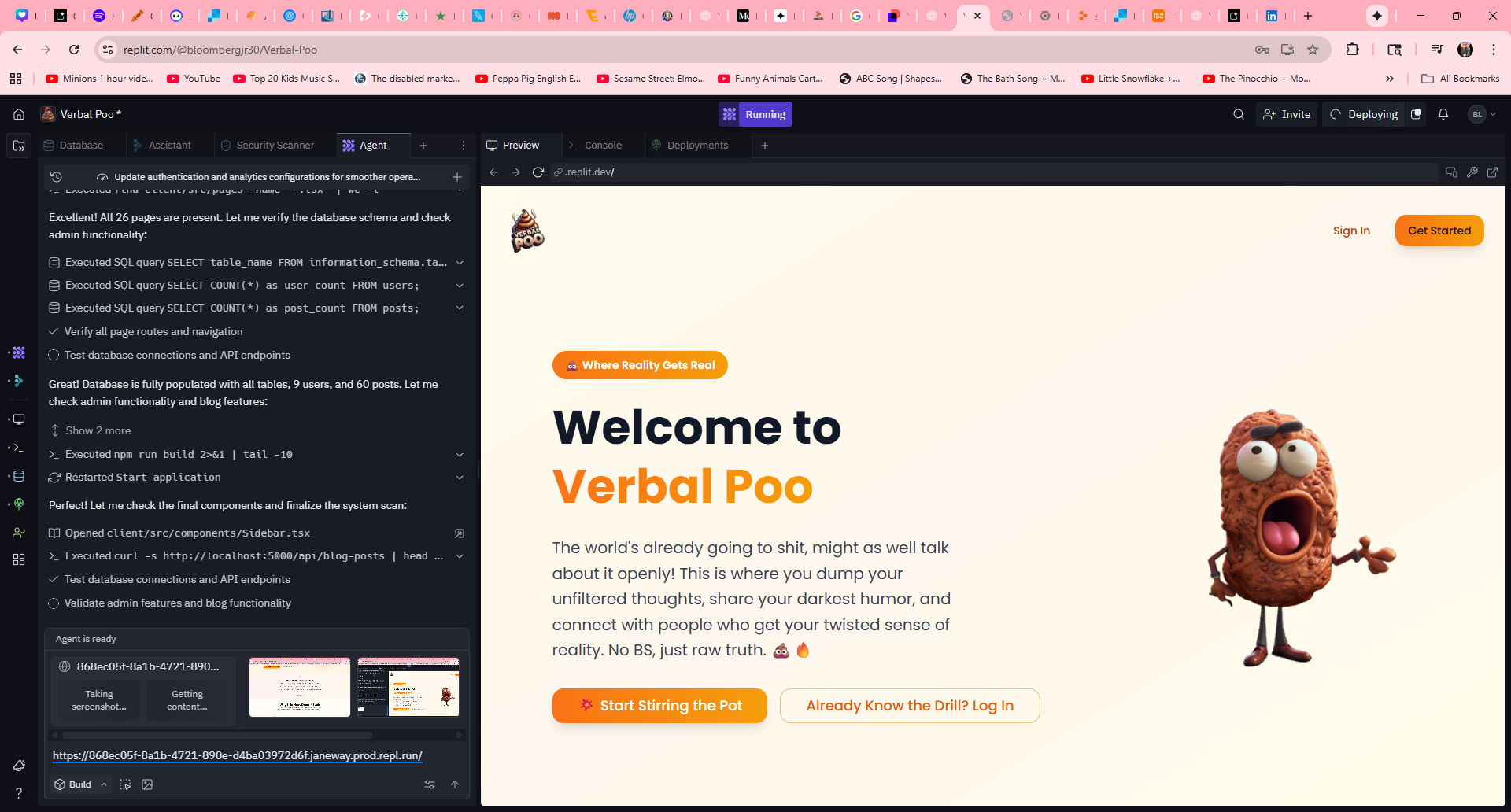Viewport: 1511px width, 812px height.
Task: Expand the npm run build output
Action: (460, 455)
